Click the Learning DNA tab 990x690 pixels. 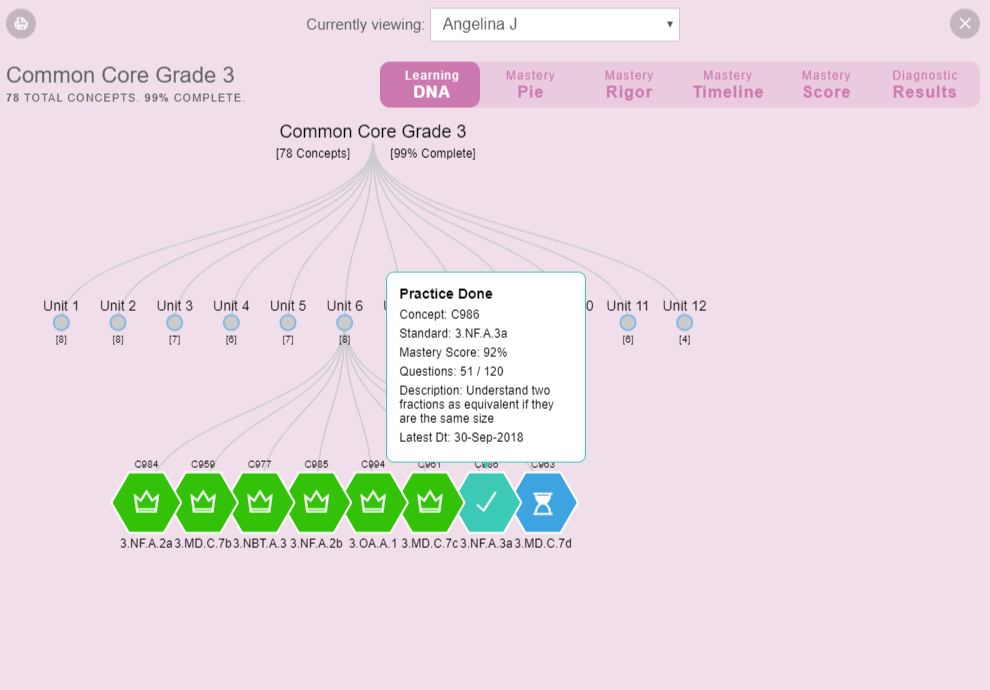tap(431, 84)
